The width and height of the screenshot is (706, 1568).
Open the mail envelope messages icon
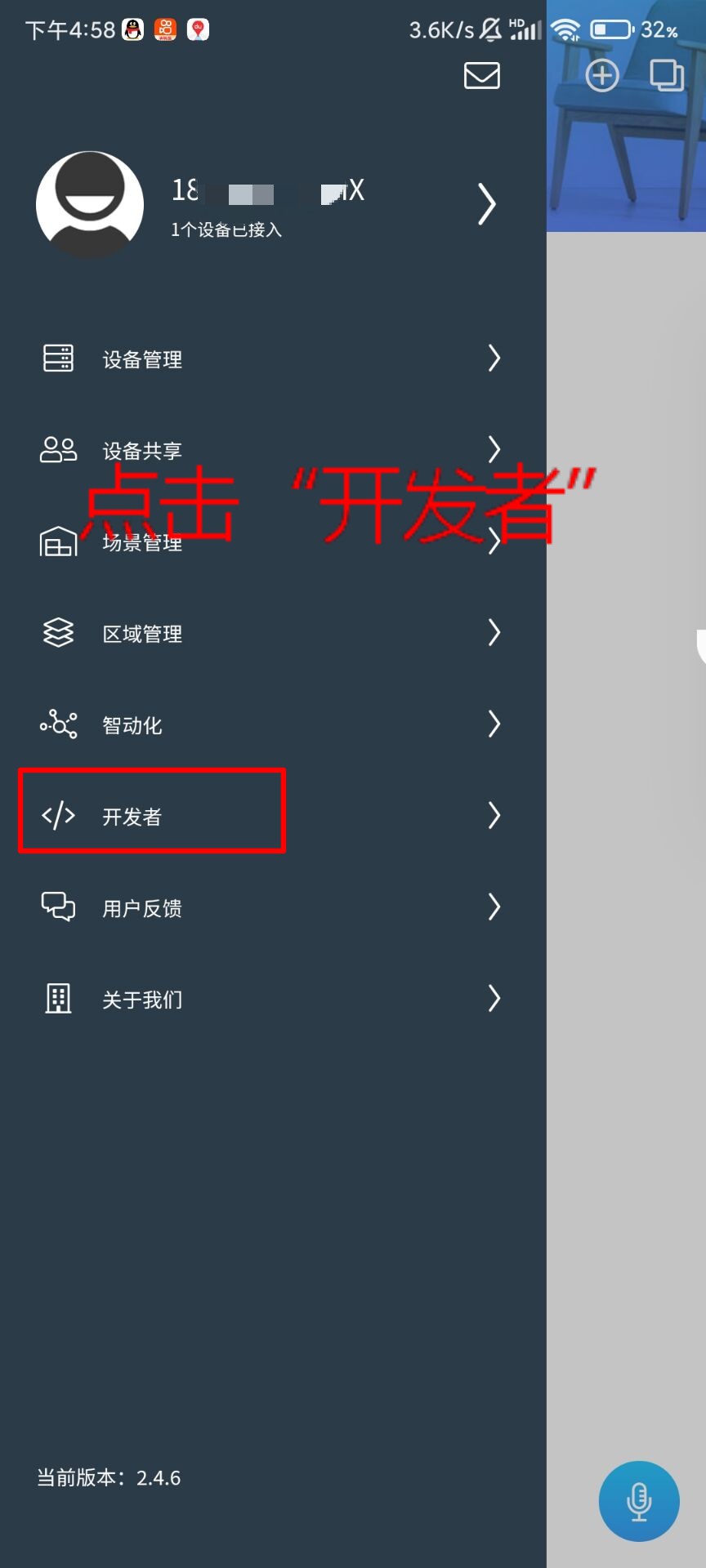(482, 75)
